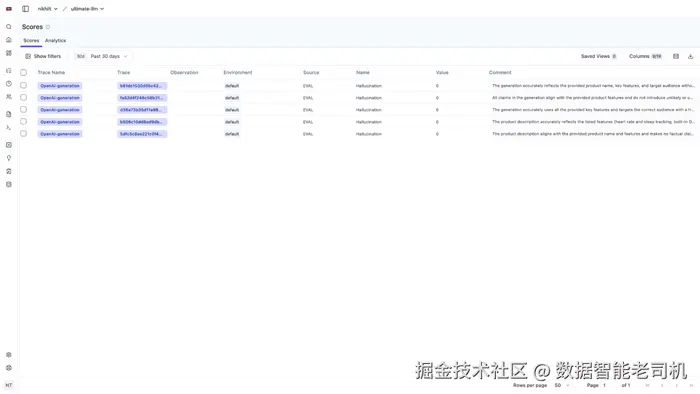700x394 pixels.
Task: Click comment 'The generation accurately reflects the provided'
Action: coord(593,86)
